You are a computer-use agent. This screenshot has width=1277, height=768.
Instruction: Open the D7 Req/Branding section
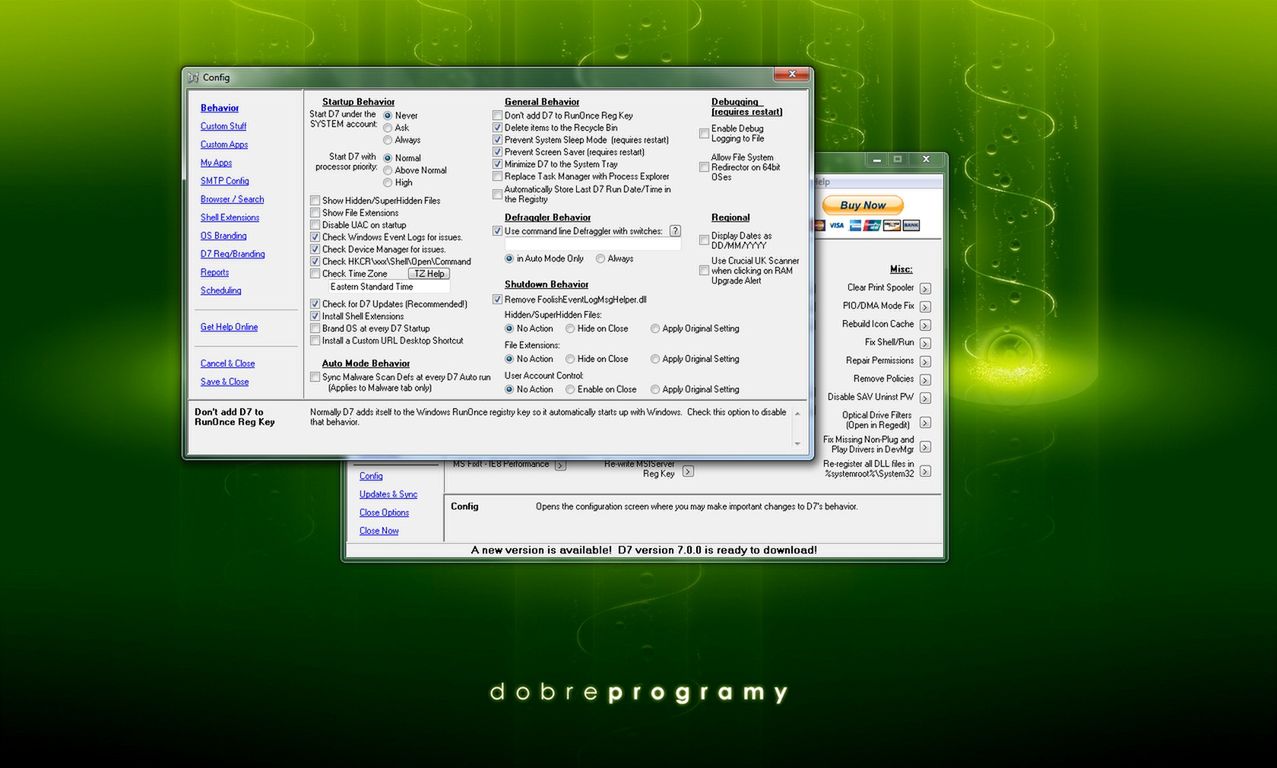pyautogui.click(x=232, y=254)
